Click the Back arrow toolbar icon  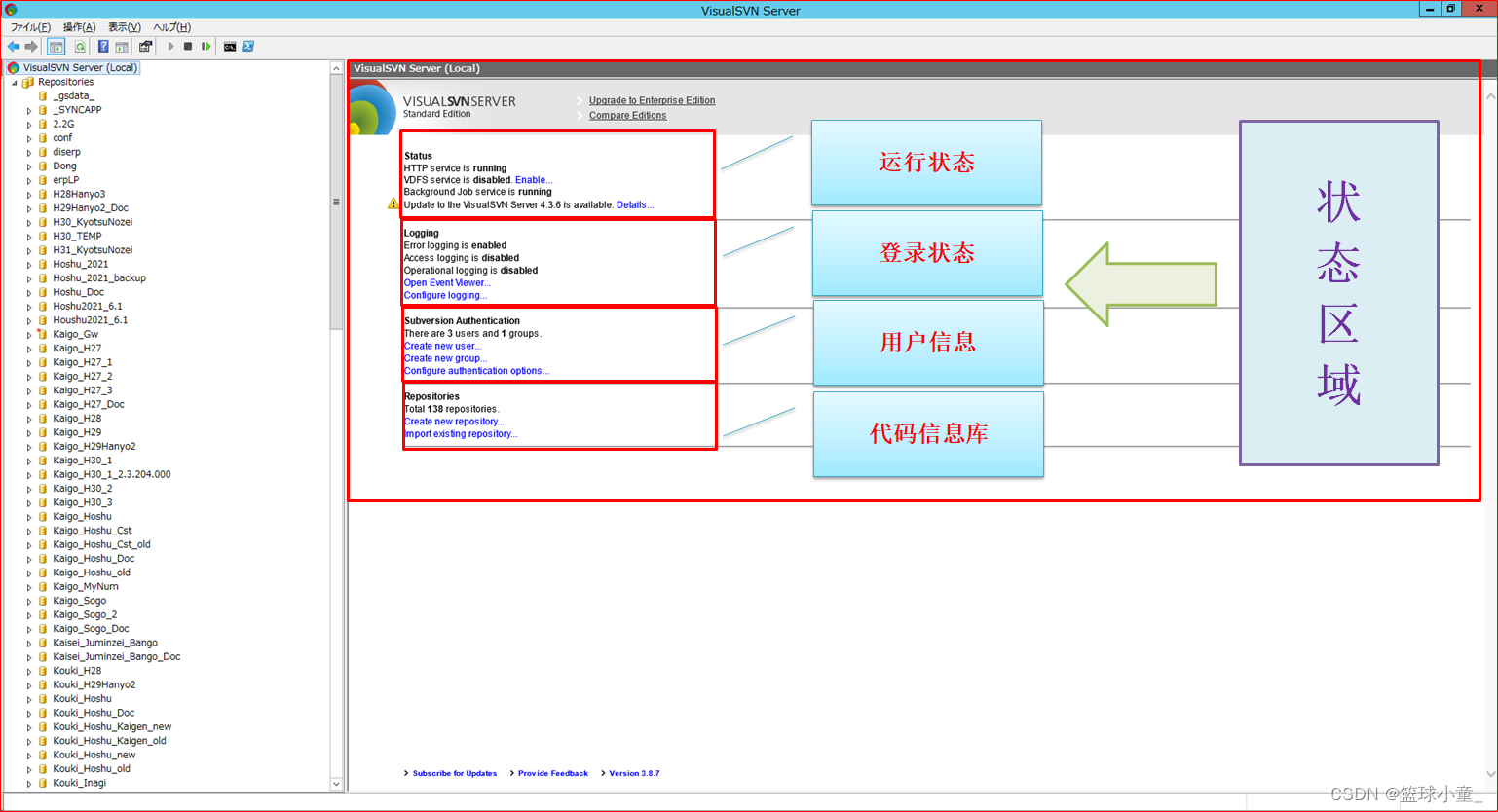point(14,47)
